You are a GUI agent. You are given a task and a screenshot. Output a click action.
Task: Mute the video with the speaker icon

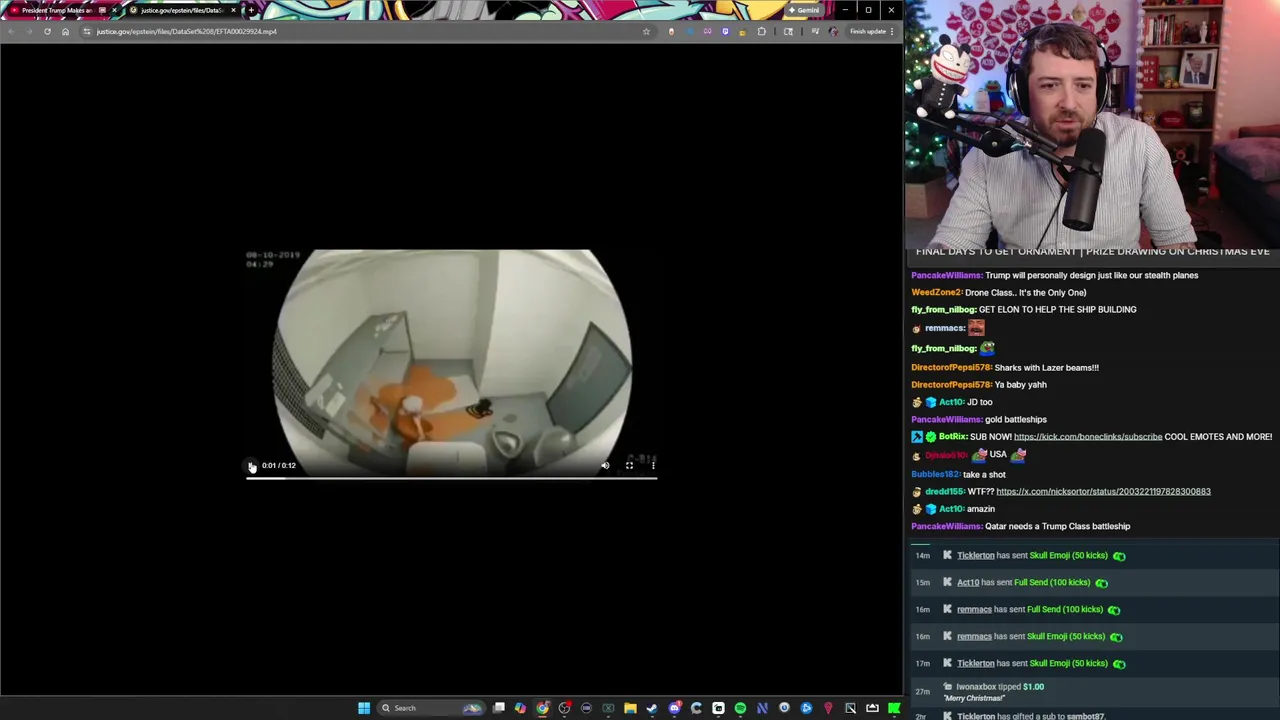(x=605, y=465)
